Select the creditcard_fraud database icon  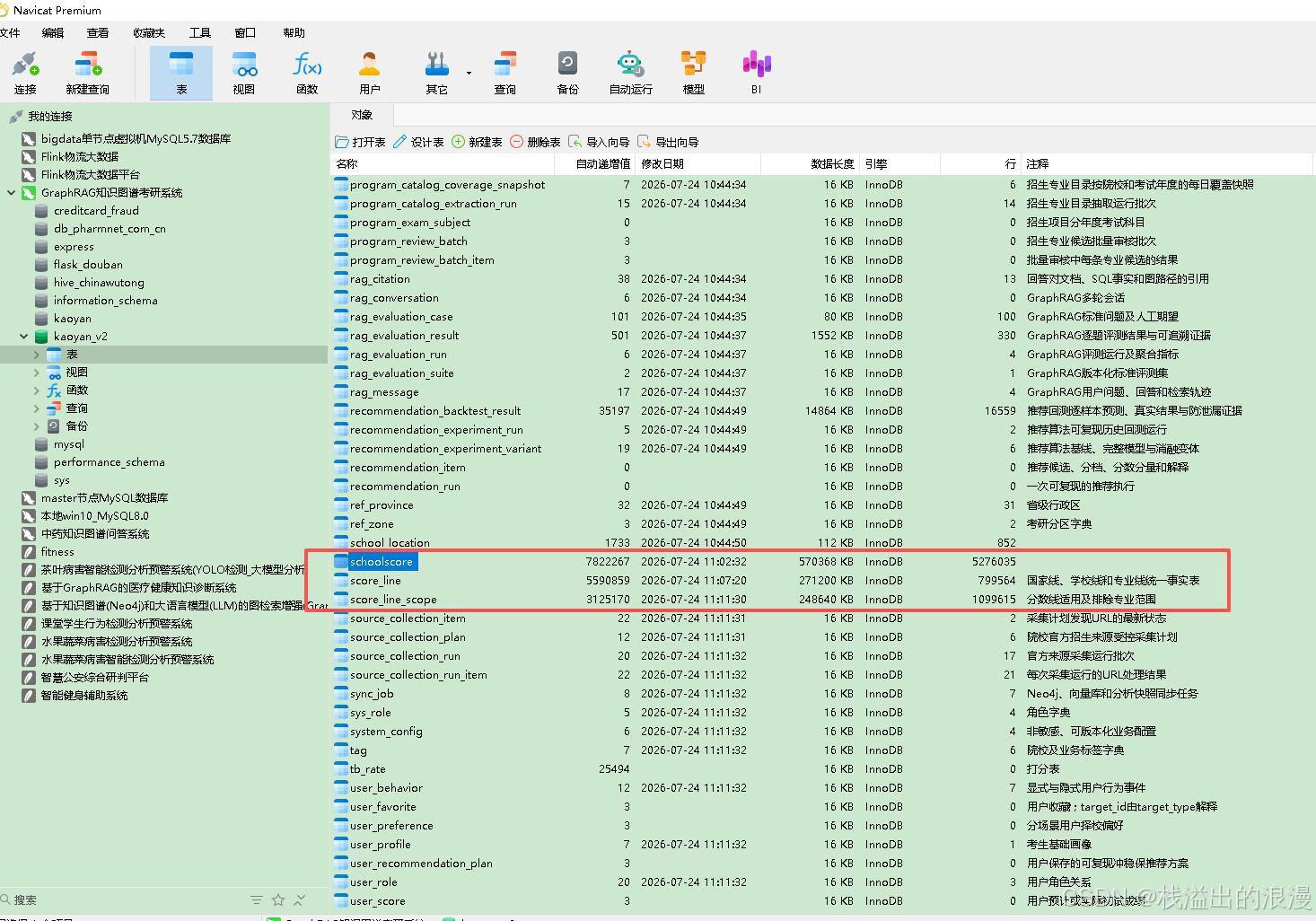[40, 211]
